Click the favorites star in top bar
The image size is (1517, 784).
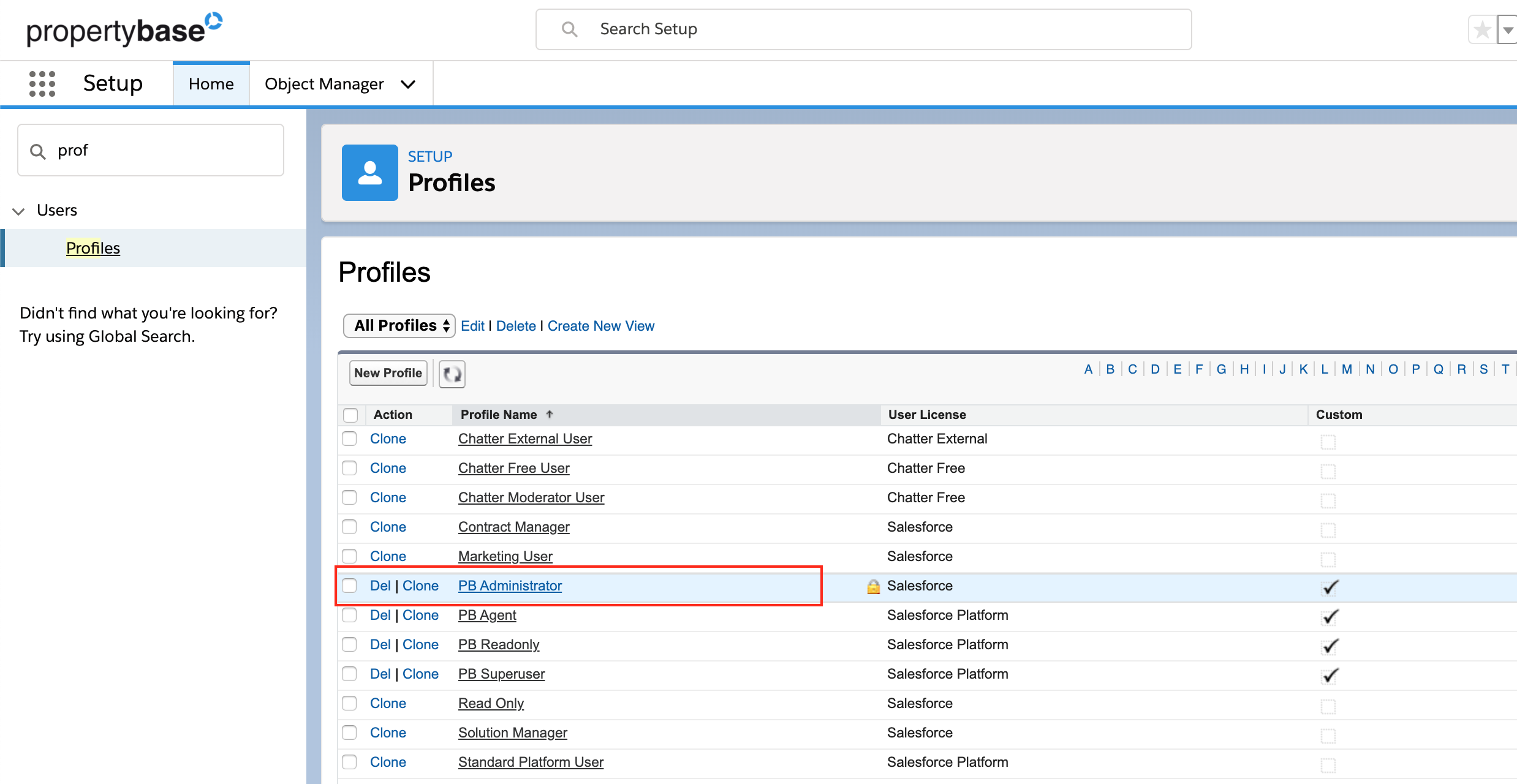pos(1482,29)
